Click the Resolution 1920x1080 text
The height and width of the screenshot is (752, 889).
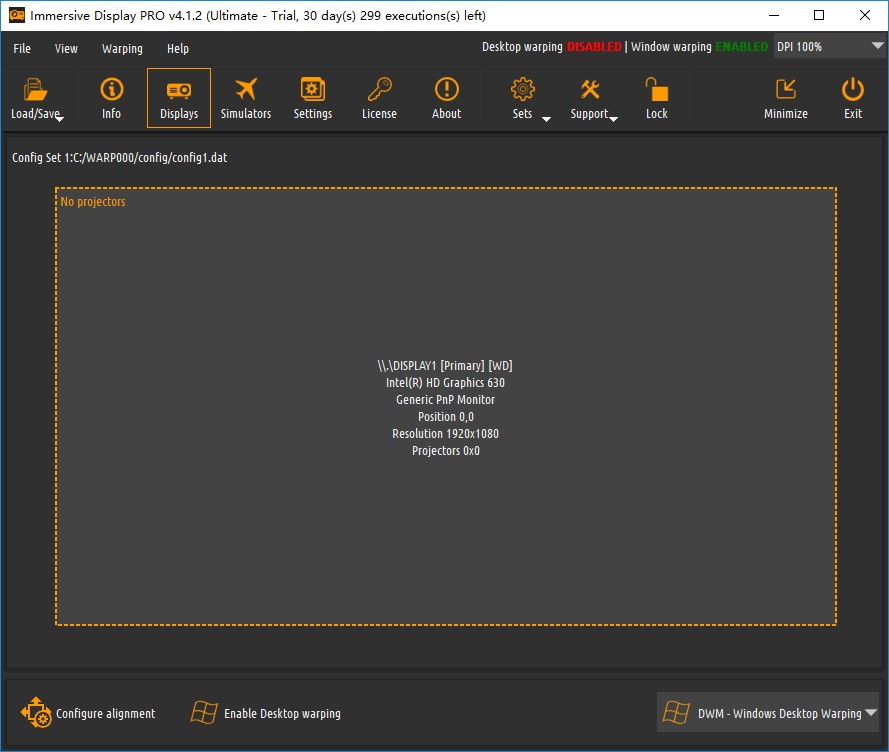[x=446, y=434]
